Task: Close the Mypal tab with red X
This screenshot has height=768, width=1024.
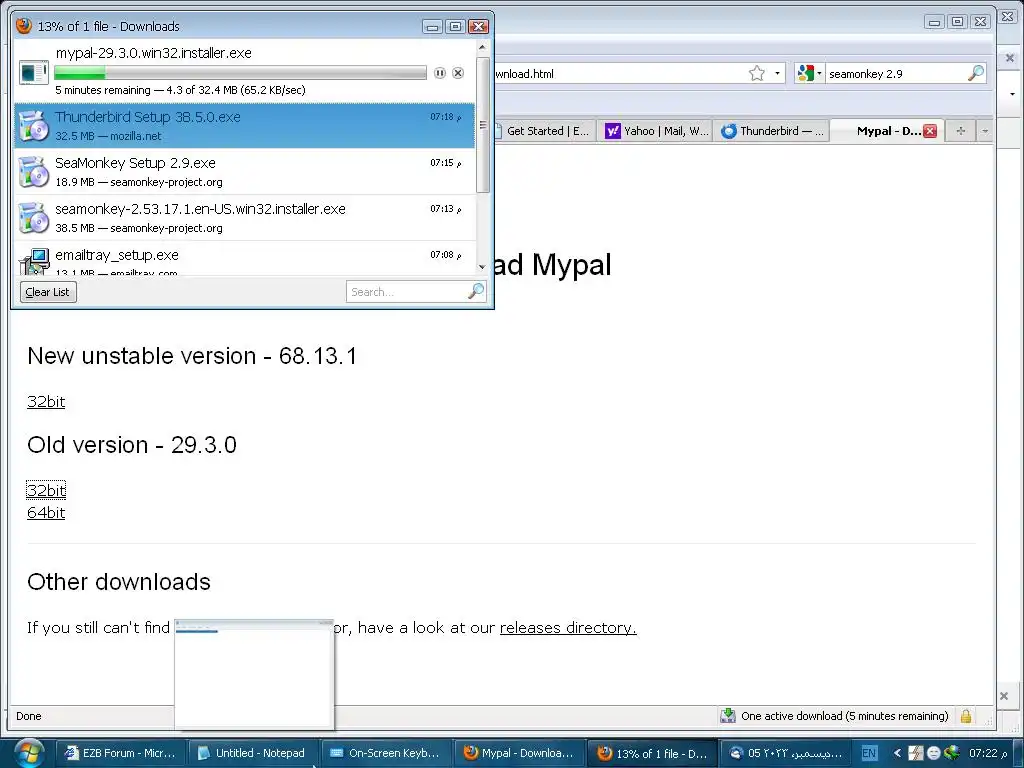Action: coord(930,131)
